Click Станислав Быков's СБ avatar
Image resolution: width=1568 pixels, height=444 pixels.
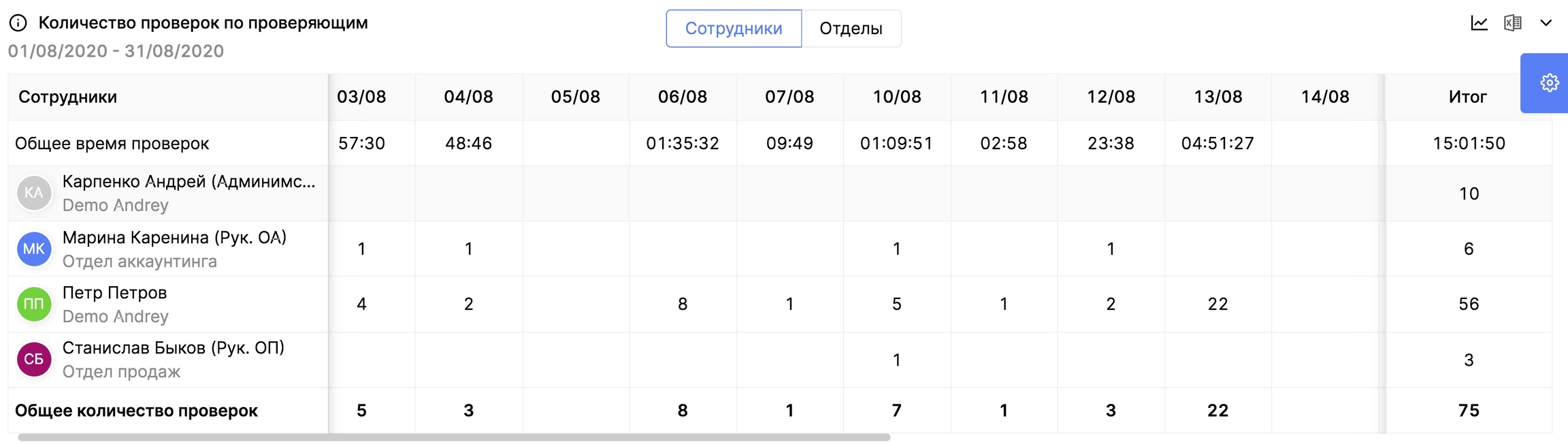(x=34, y=360)
